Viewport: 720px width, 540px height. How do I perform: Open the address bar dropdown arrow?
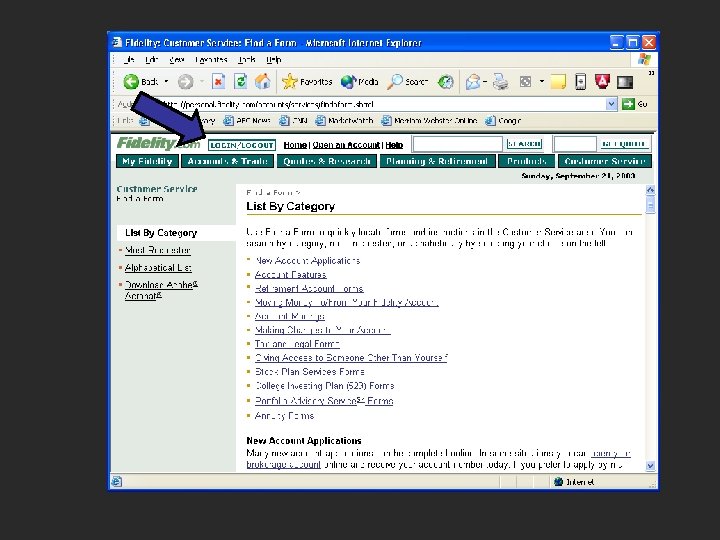pos(611,104)
